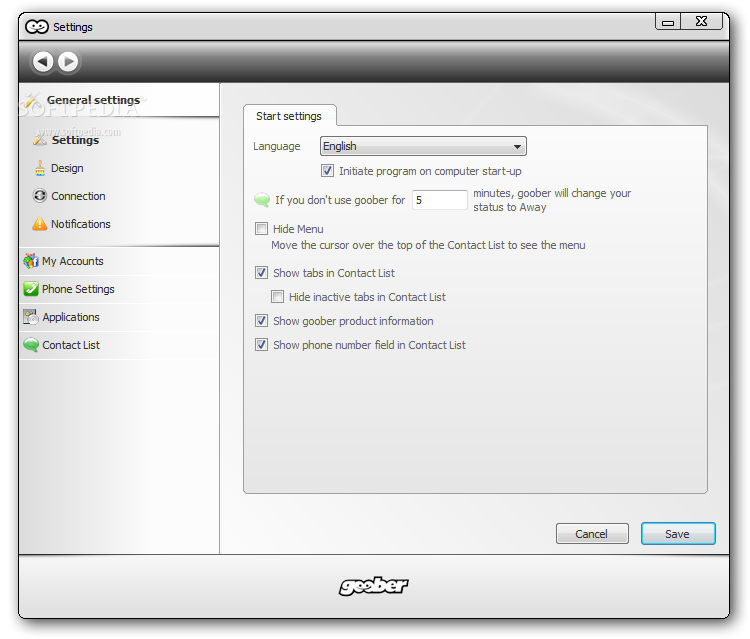Screen dimensions: 750x639
Task: Disable Show goober product information
Action: [262, 320]
